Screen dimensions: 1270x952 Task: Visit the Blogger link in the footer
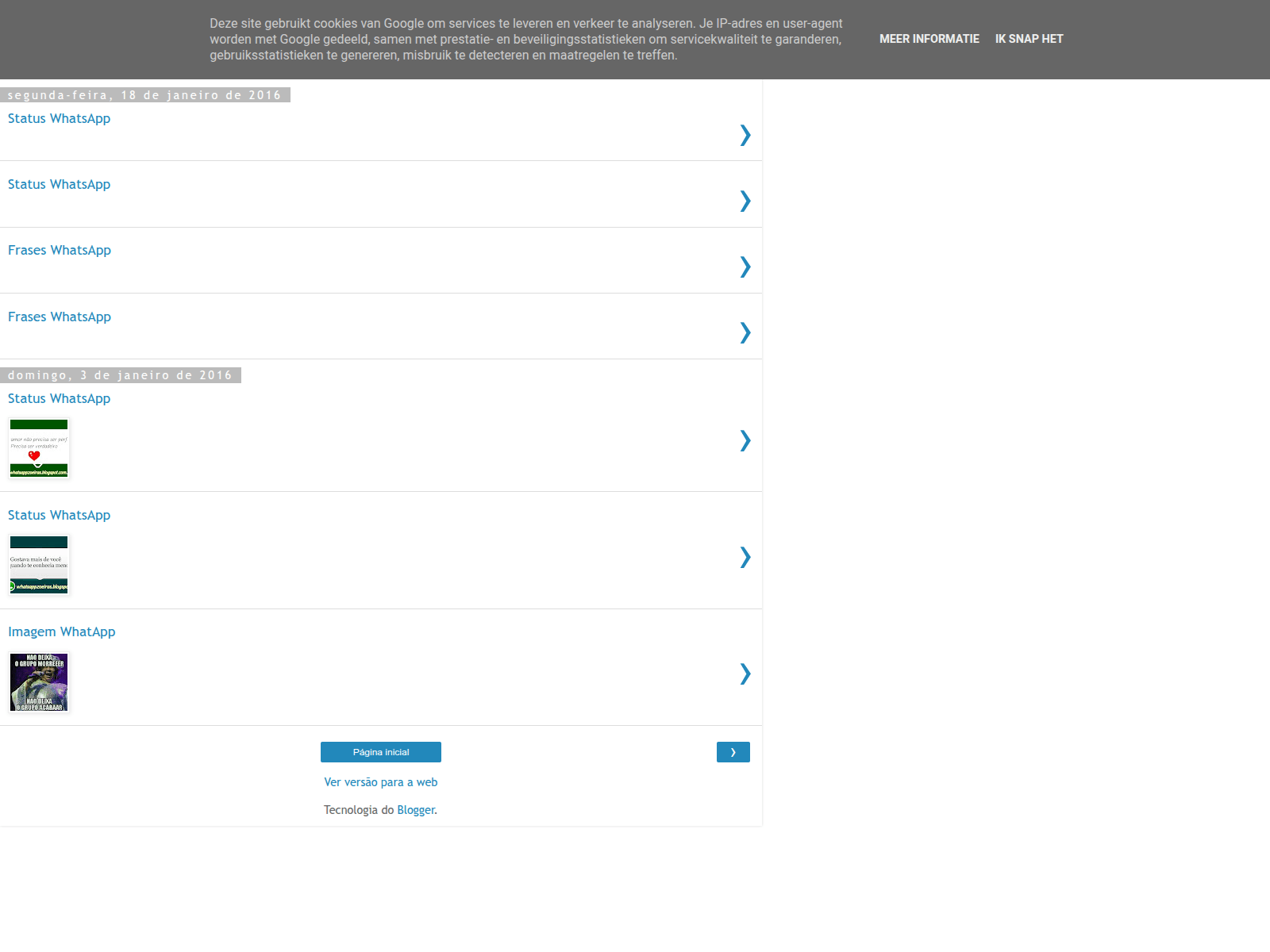point(416,810)
